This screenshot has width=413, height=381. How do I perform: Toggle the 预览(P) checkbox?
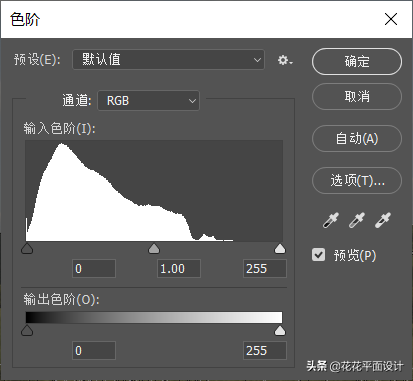pos(318,255)
